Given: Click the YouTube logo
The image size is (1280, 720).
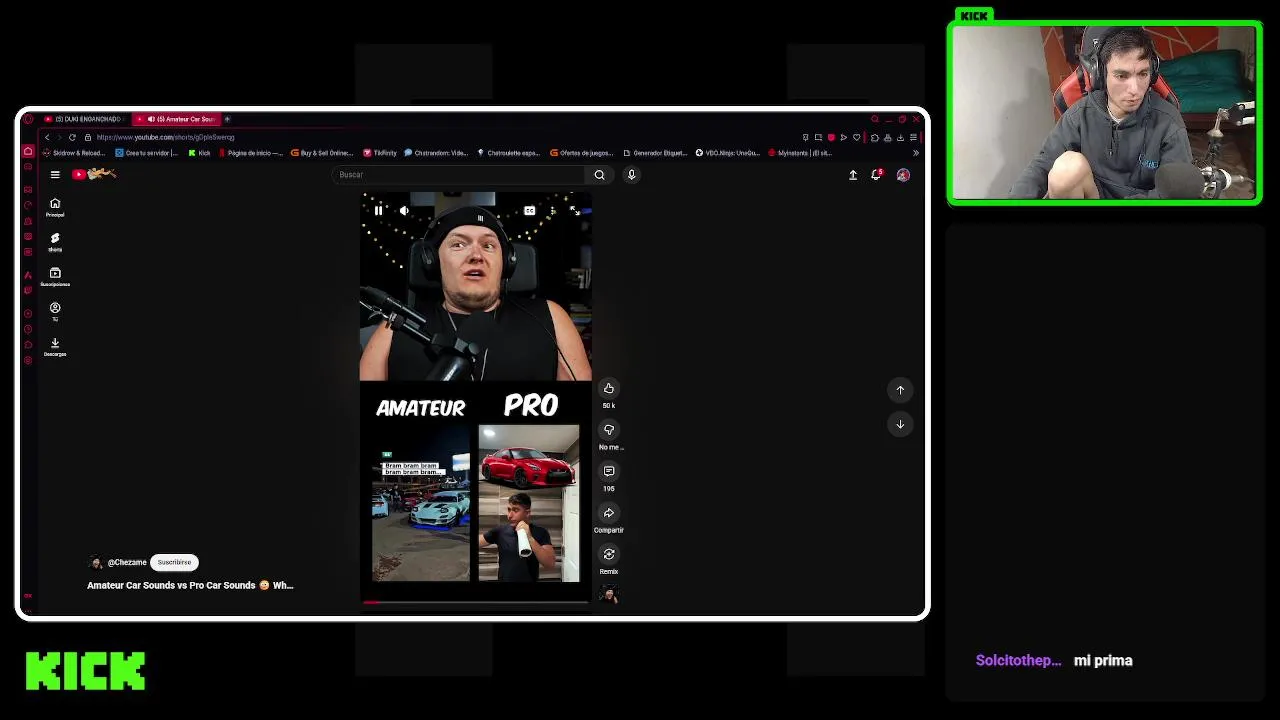Looking at the screenshot, I should 95,174.
